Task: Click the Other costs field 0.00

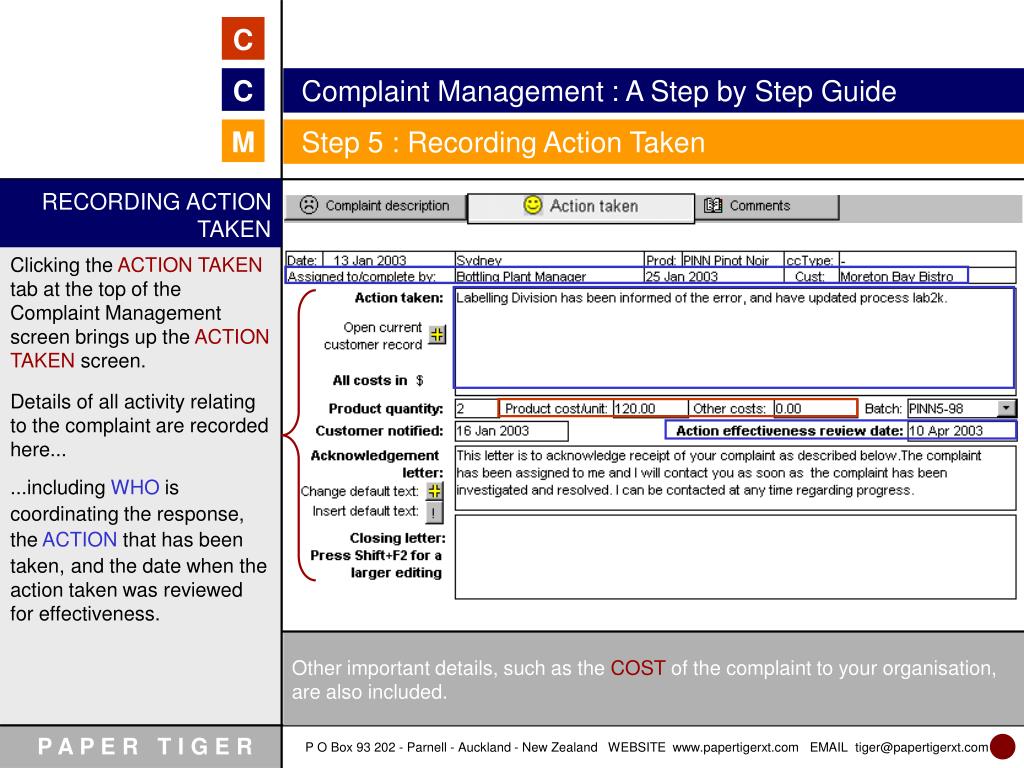Action: pyautogui.click(x=815, y=408)
